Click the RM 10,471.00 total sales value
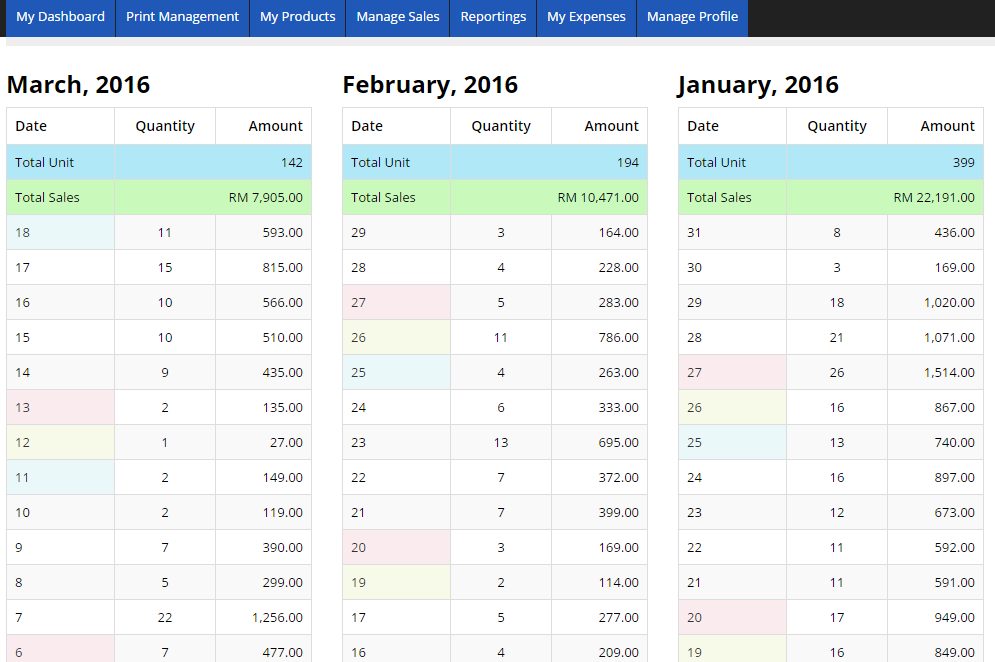 [x=598, y=197]
